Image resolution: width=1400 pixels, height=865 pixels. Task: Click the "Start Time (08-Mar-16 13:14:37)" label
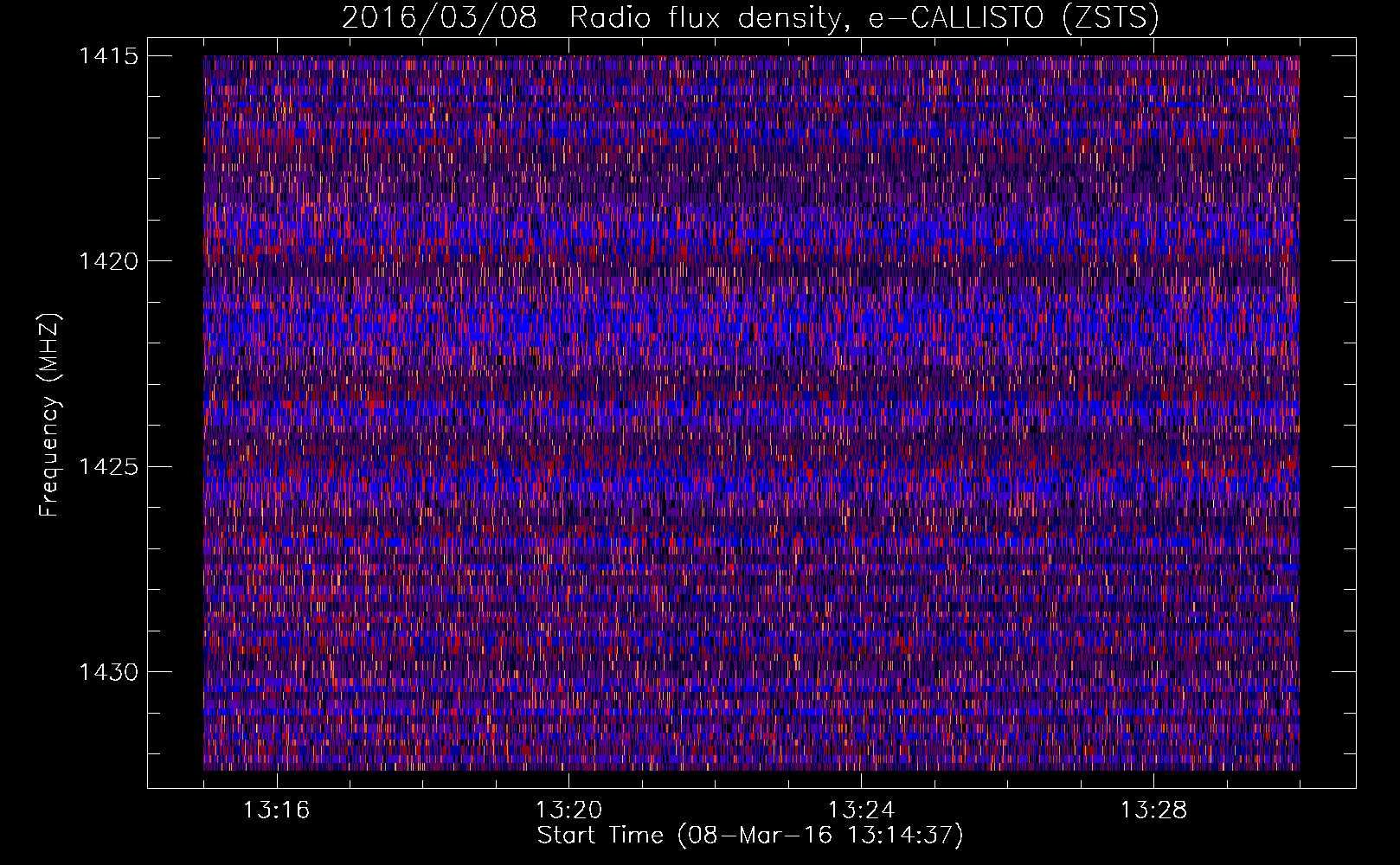(x=750, y=836)
